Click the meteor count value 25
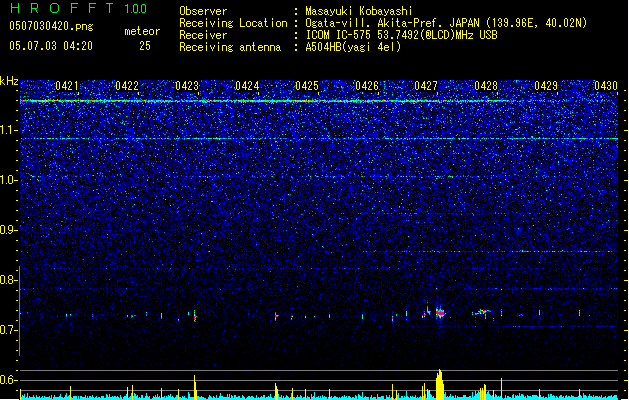 tap(145, 46)
